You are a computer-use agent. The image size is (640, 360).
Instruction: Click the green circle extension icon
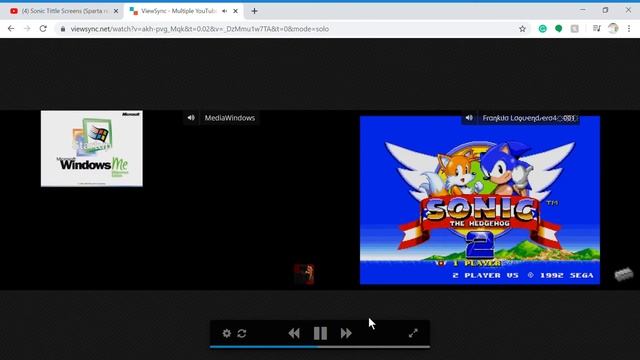(x=558, y=29)
